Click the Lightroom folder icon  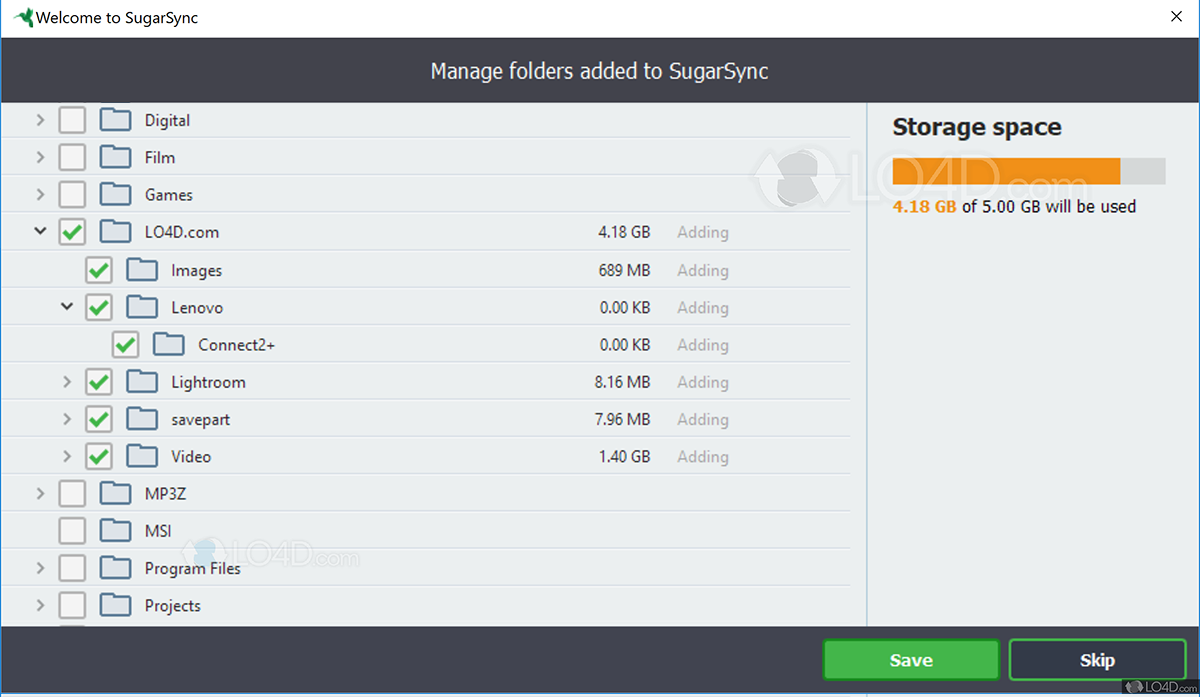[x=142, y=382]
